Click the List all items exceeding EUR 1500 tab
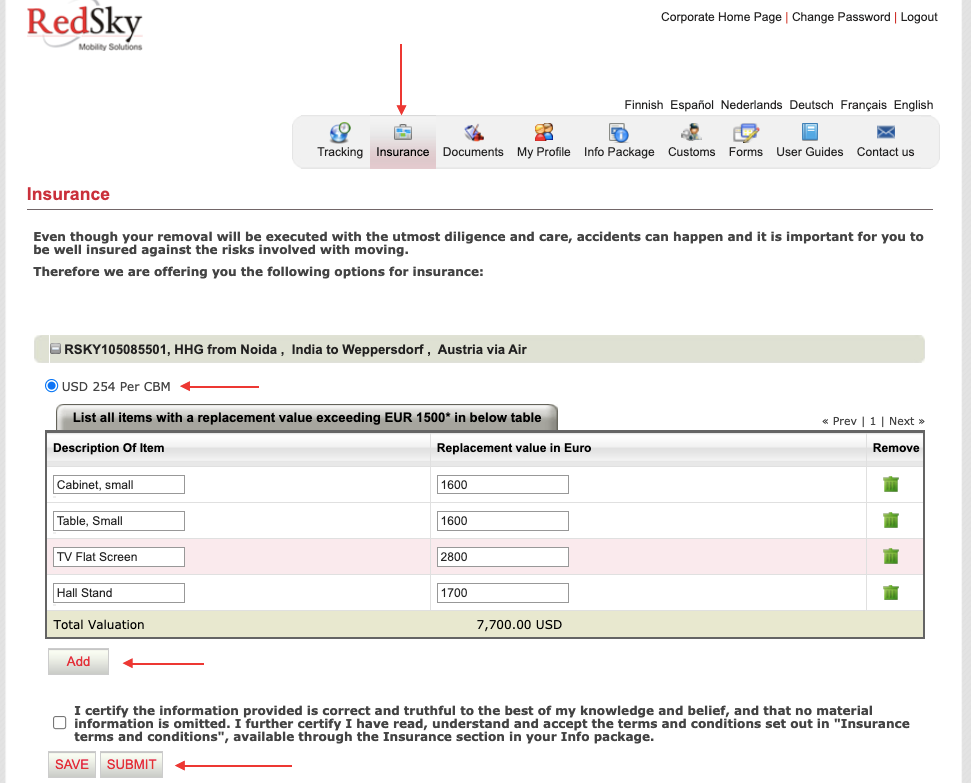This screenshot has height=783, width=971. tap(307, 418)
